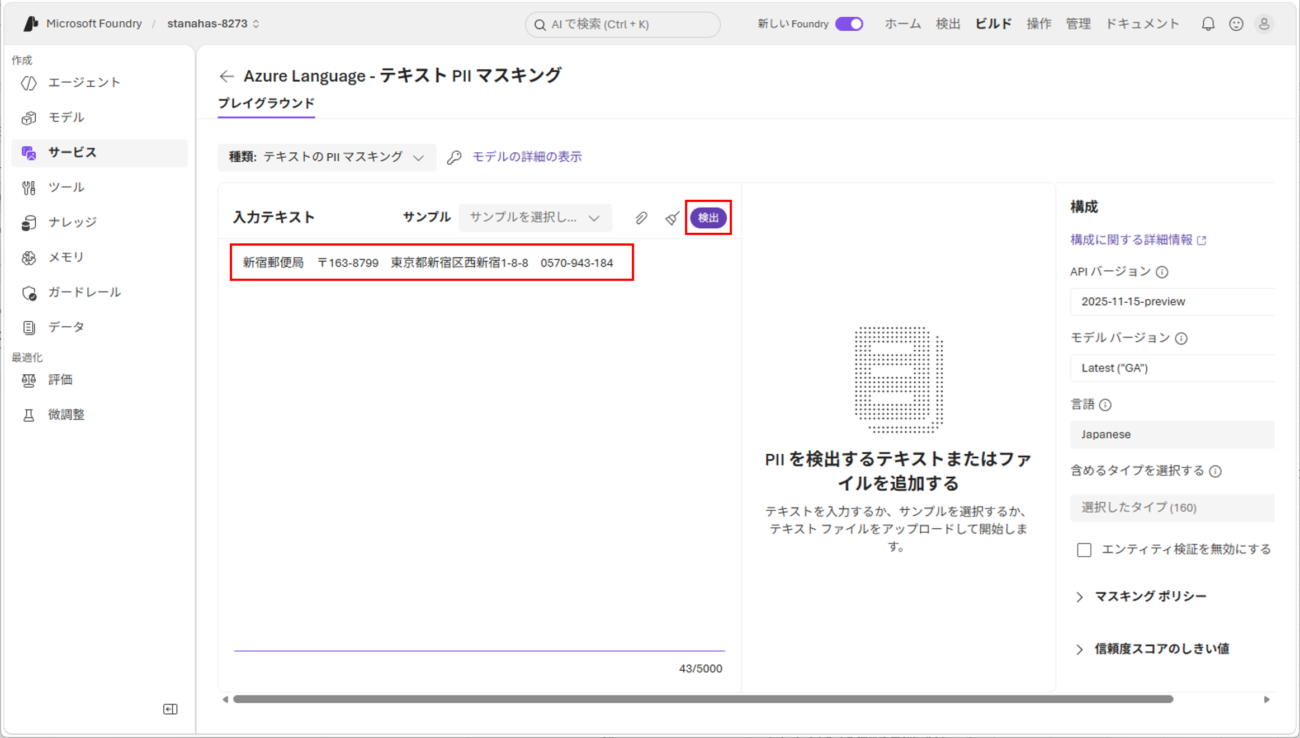Select the モデル sidebar icon

pos(29,117)
